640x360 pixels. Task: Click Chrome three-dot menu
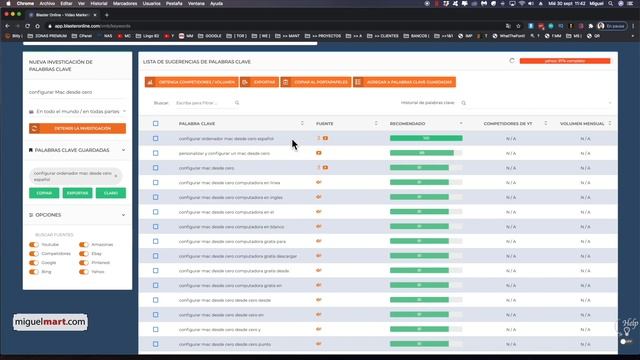click(x=633, y=26)
